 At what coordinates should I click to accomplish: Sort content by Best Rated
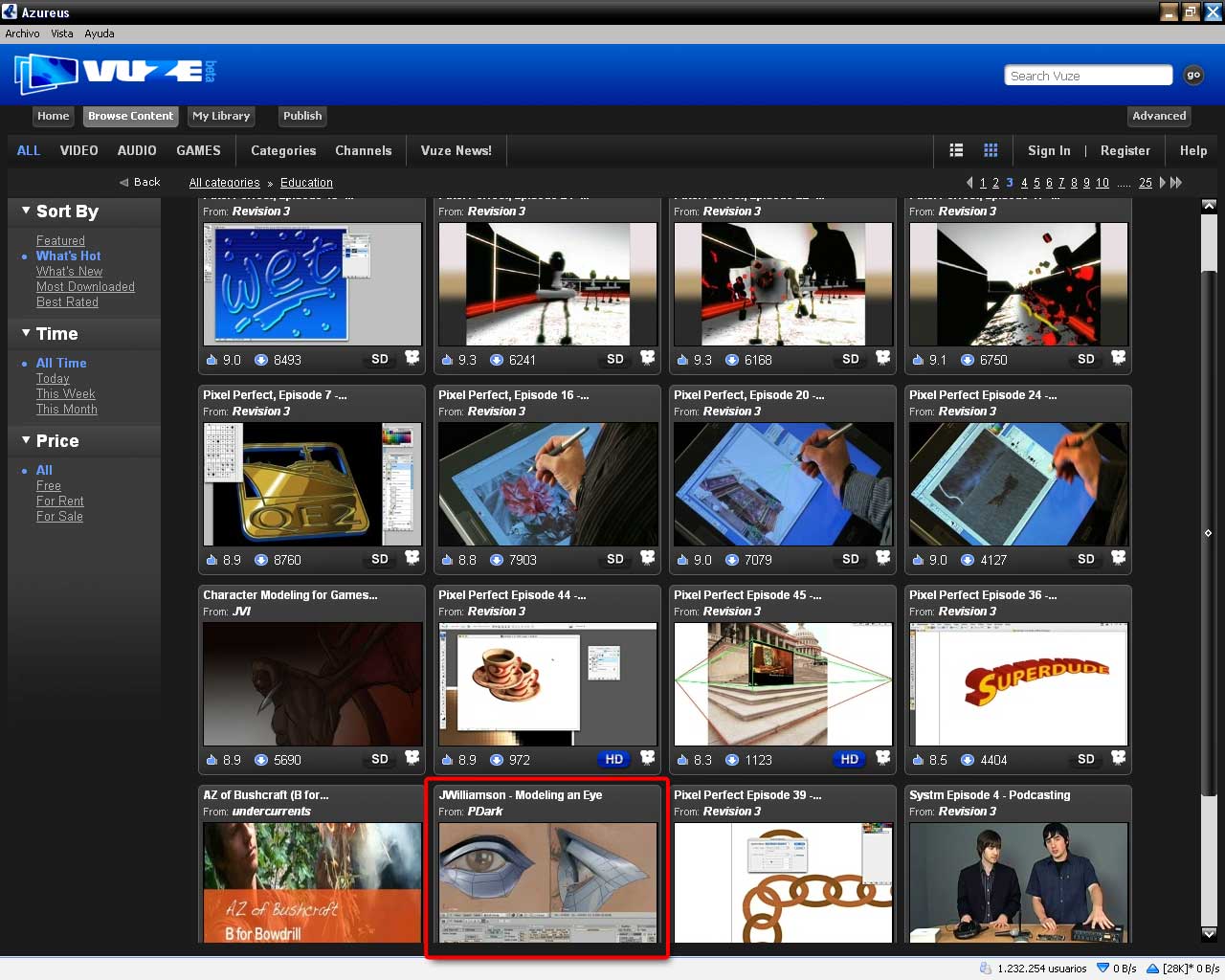point(67,302)
